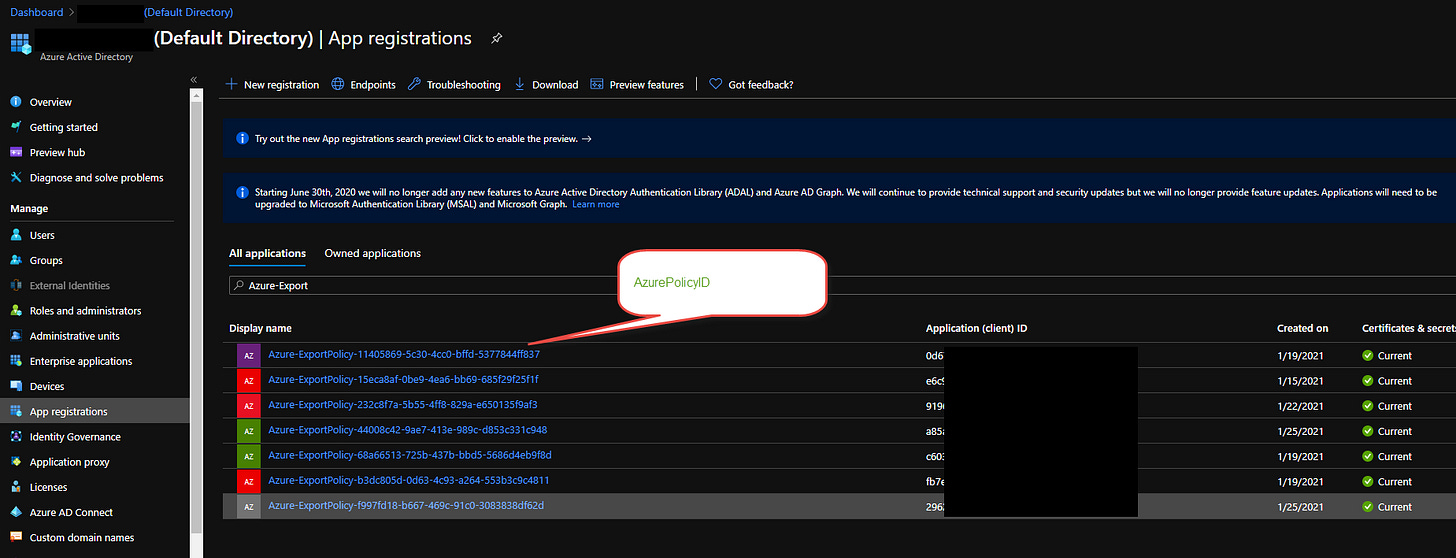Click the Administrative units icon
Image resolution: width=1456 pixels, height=558 pixels.
click(16, 336)
